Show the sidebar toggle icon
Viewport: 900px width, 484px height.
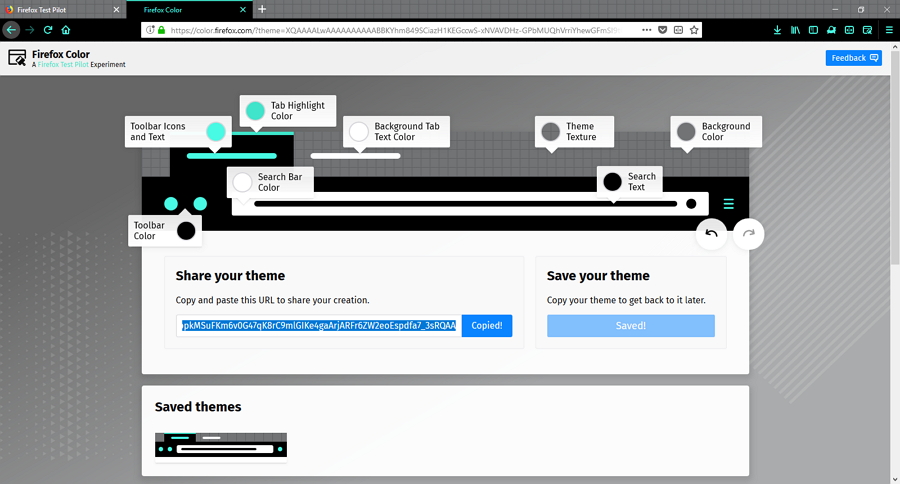coord(813,30)
